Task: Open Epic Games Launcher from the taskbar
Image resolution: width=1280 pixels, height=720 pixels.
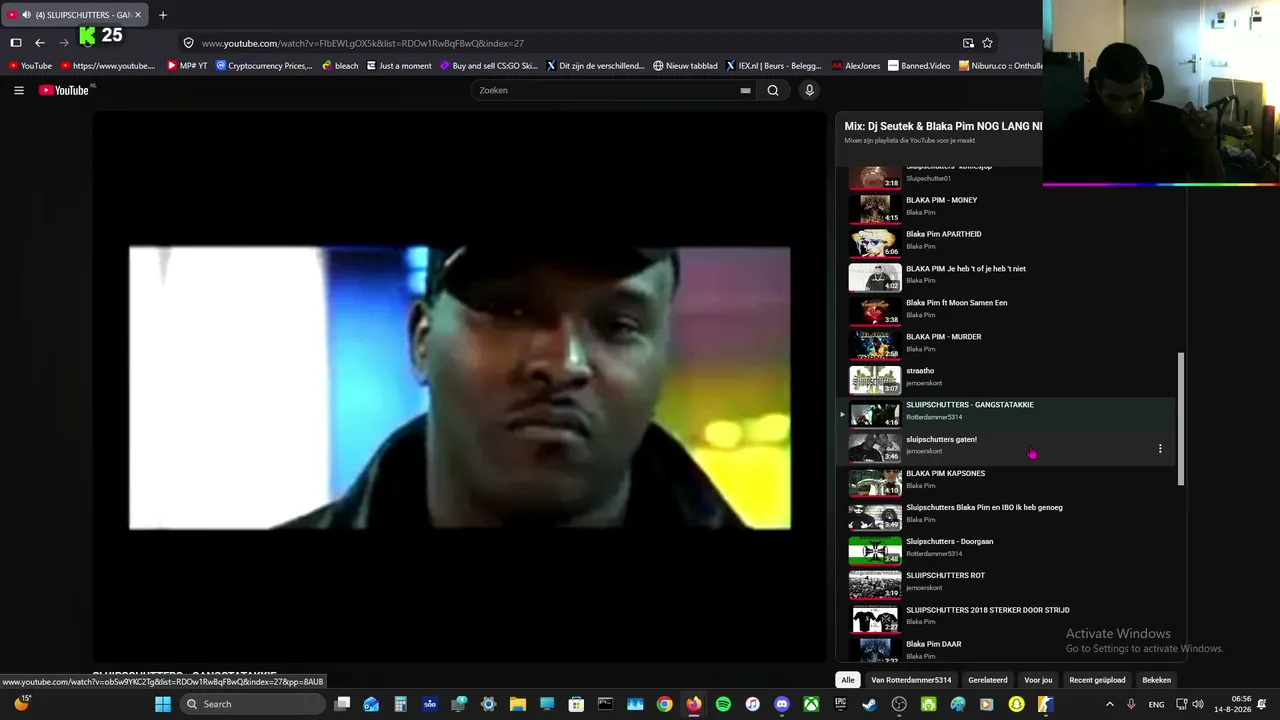Action: [841, 704]
